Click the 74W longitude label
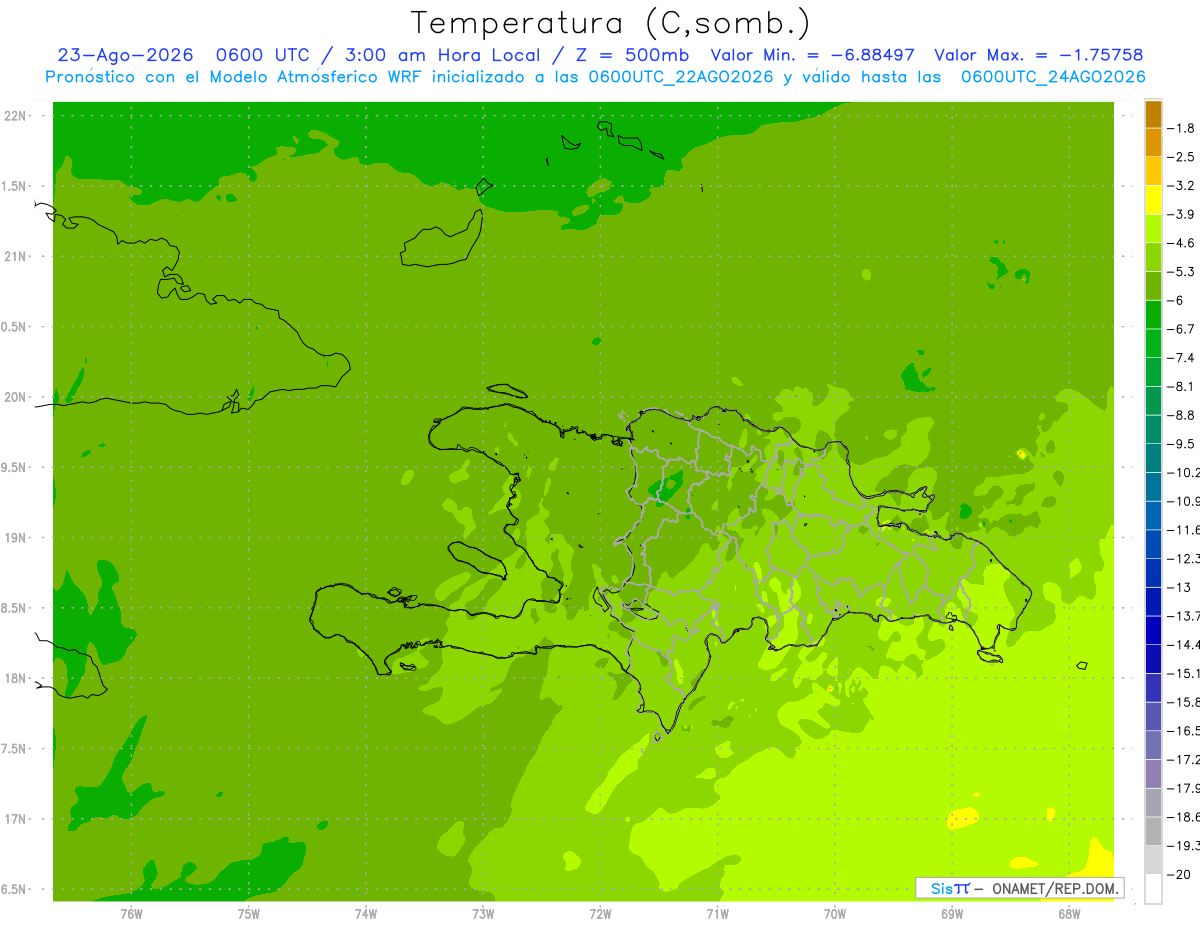The image size is (1200, 927). point(366,913)
